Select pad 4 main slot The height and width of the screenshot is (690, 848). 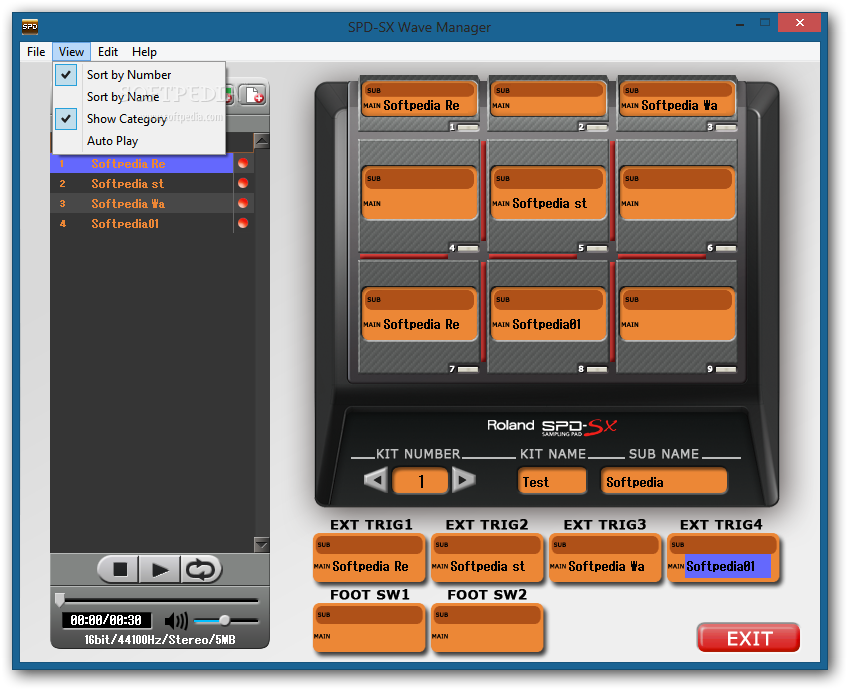420,204
